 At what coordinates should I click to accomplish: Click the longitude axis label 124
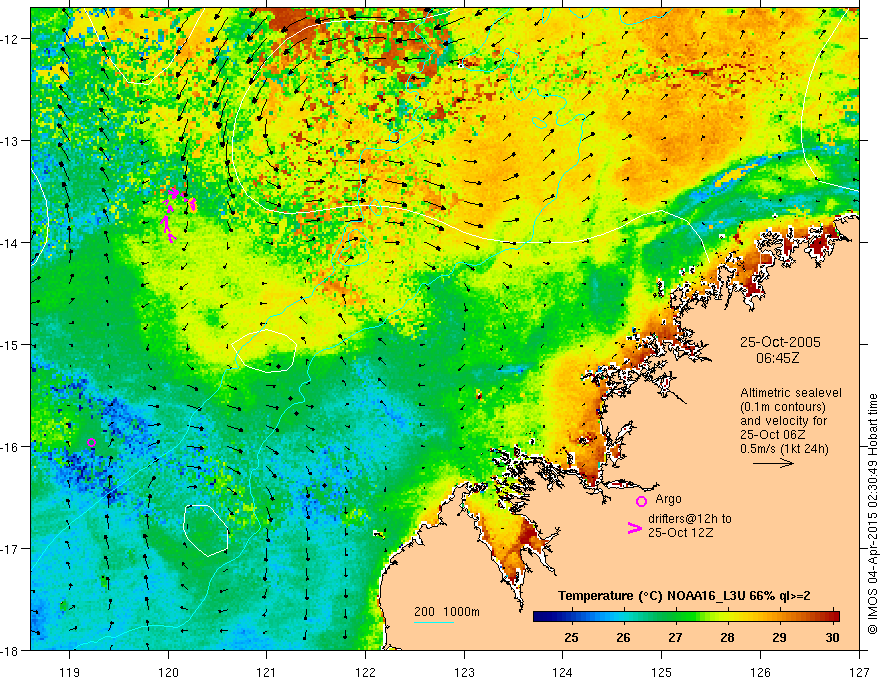[563, 672]
